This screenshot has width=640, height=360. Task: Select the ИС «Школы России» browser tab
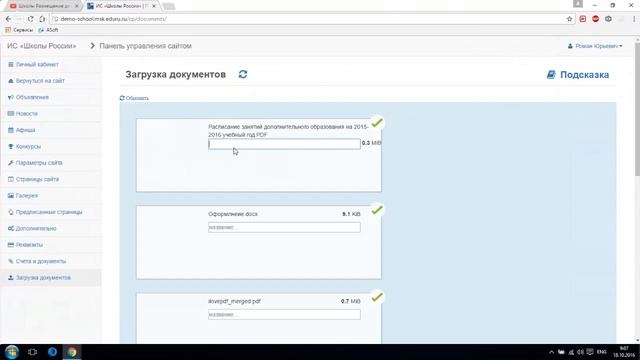[122, 6]
